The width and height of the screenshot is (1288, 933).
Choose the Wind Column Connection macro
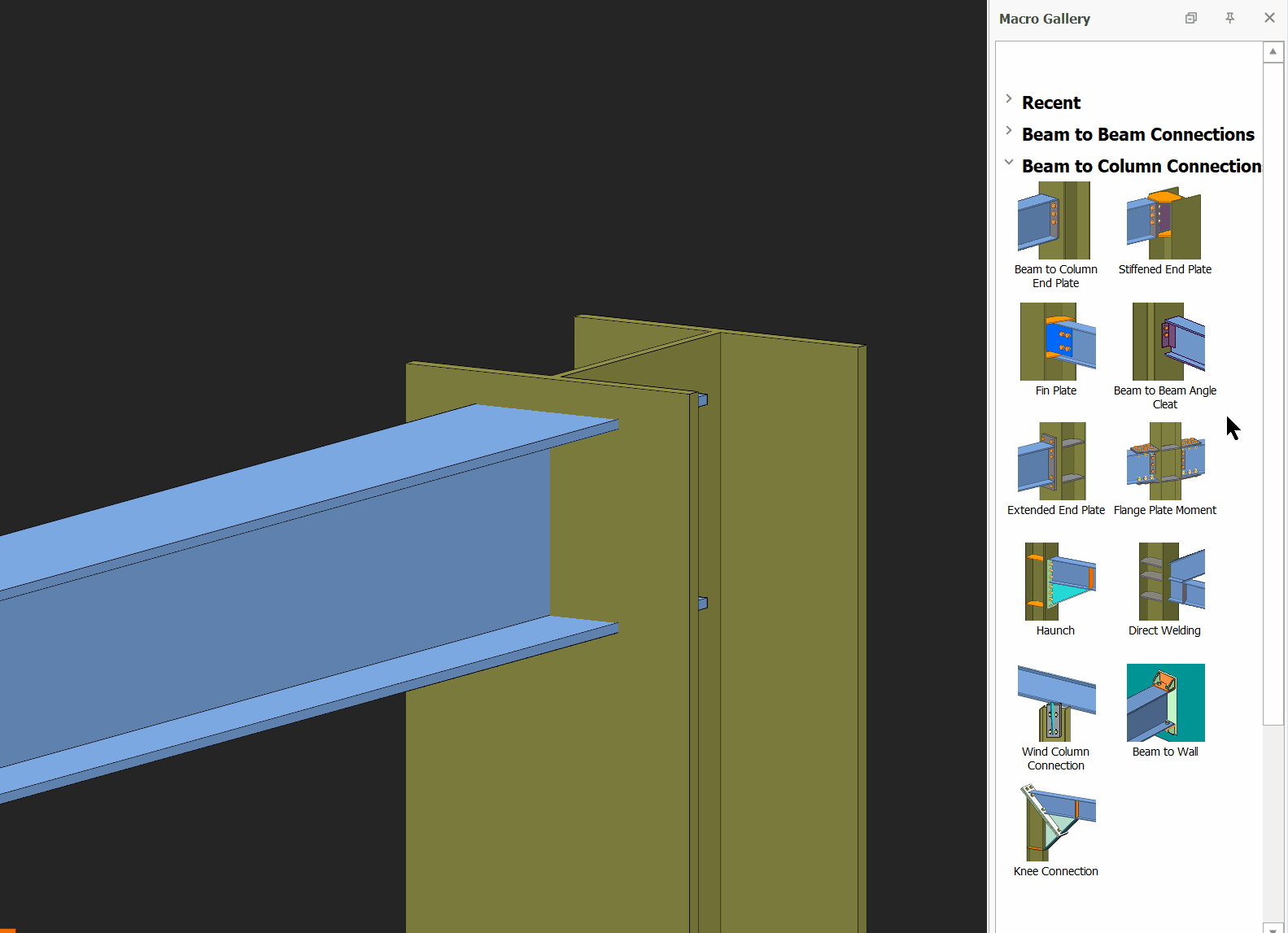1055,703
